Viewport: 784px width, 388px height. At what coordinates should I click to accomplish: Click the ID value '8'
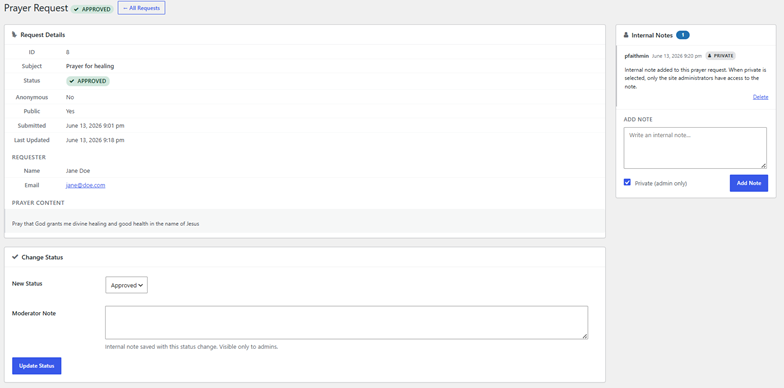coord(68,52)
